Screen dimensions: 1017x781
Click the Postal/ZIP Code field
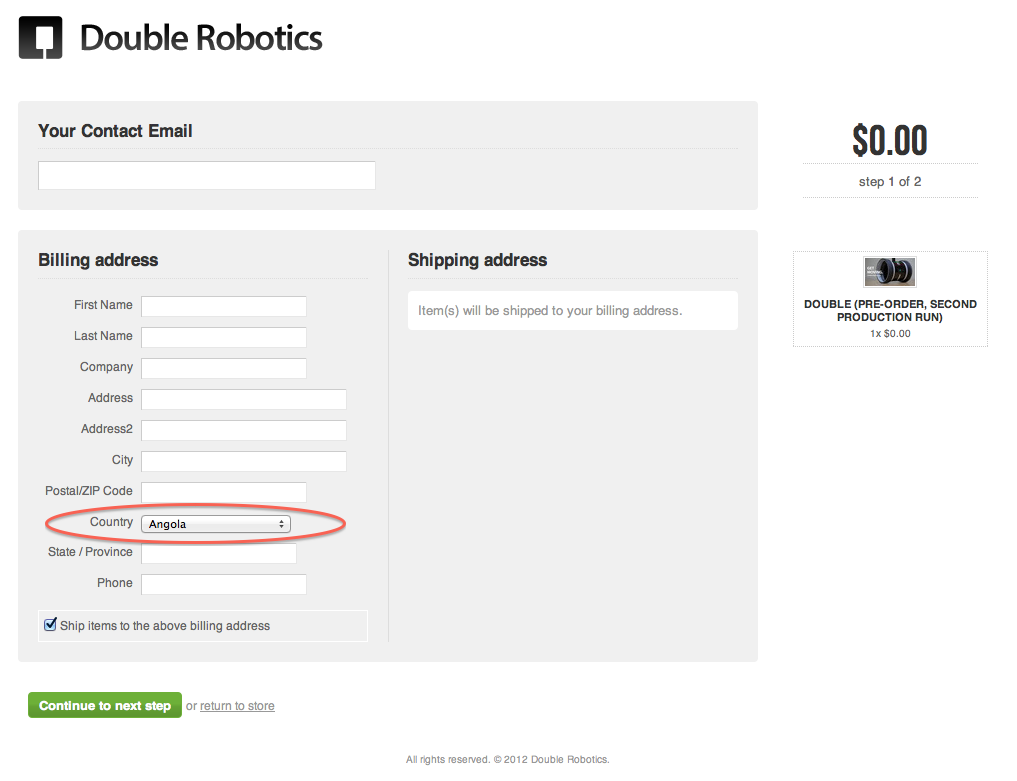point(224,492)
